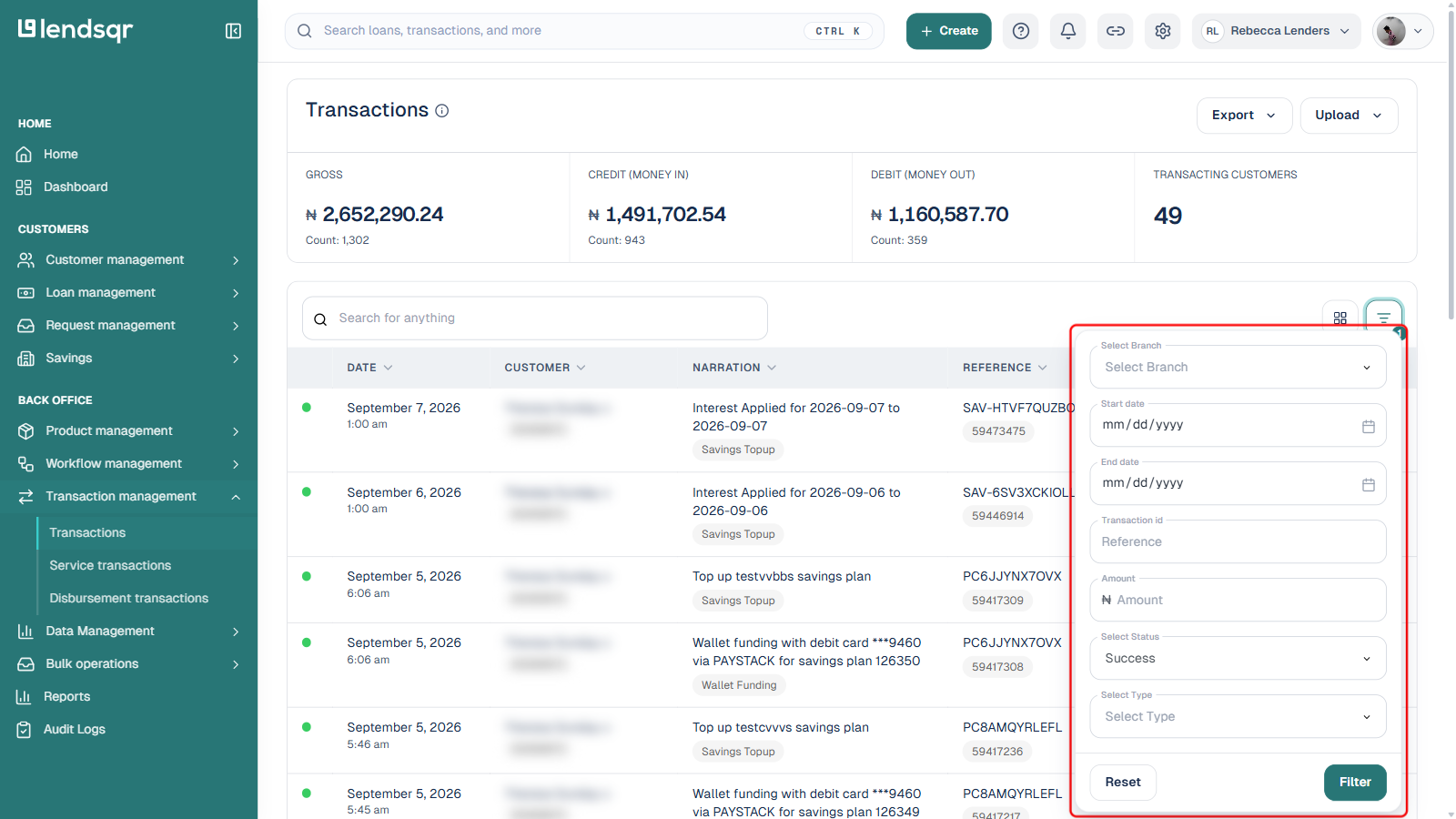1456x819 pixels.
Task: Click the End date input field
Action: coord(1238,483)
